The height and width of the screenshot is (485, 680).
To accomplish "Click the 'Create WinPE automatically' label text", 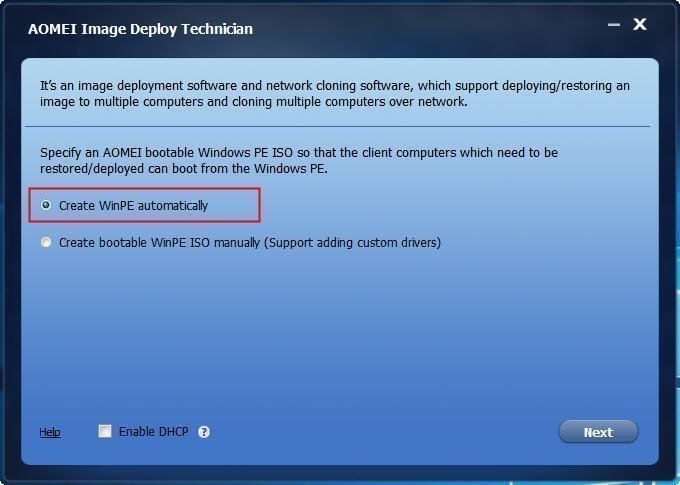I will tap(134, 205).
